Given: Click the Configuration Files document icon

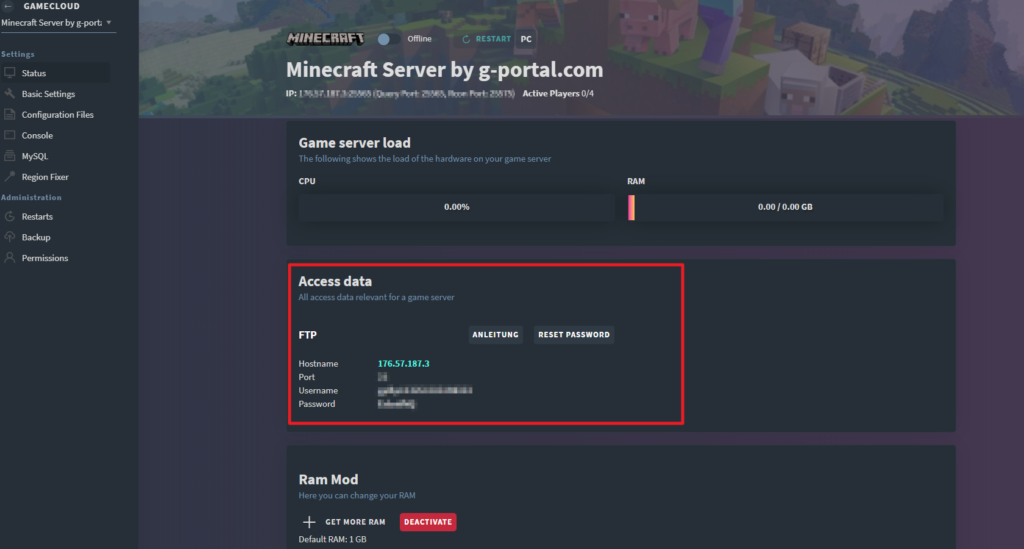Looking at the screenshot, I should 10,115.
